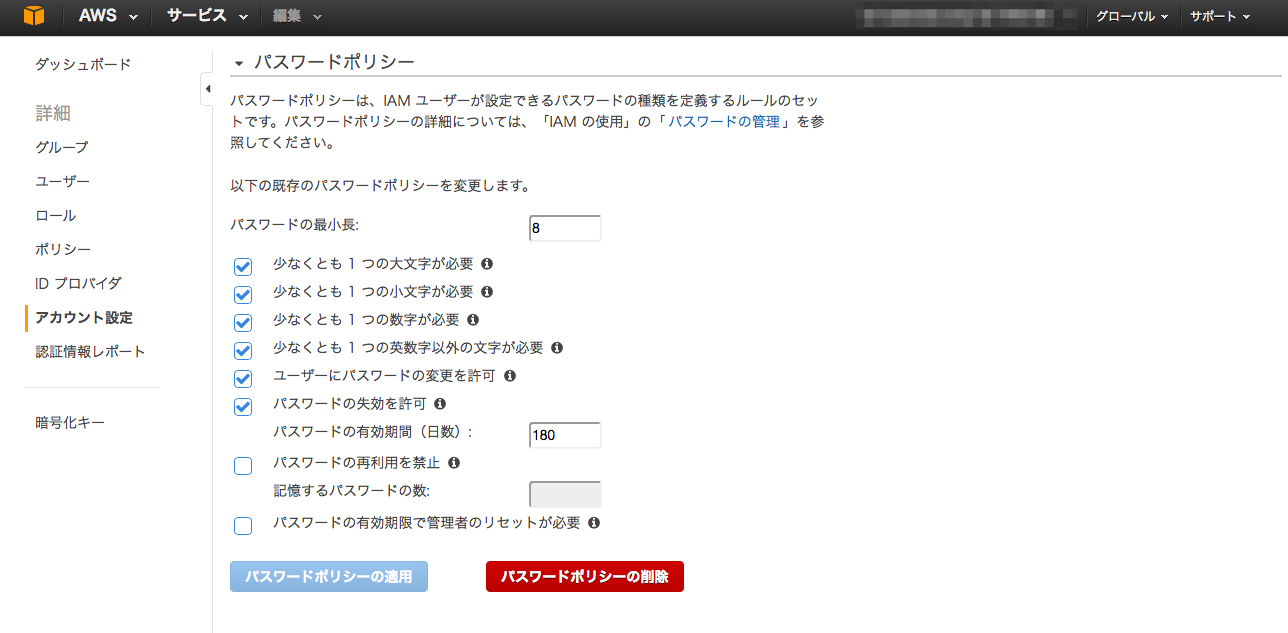Open the 編集 menu in the top bar
The width and height of the screenshot is (1288, 633).
290,16
